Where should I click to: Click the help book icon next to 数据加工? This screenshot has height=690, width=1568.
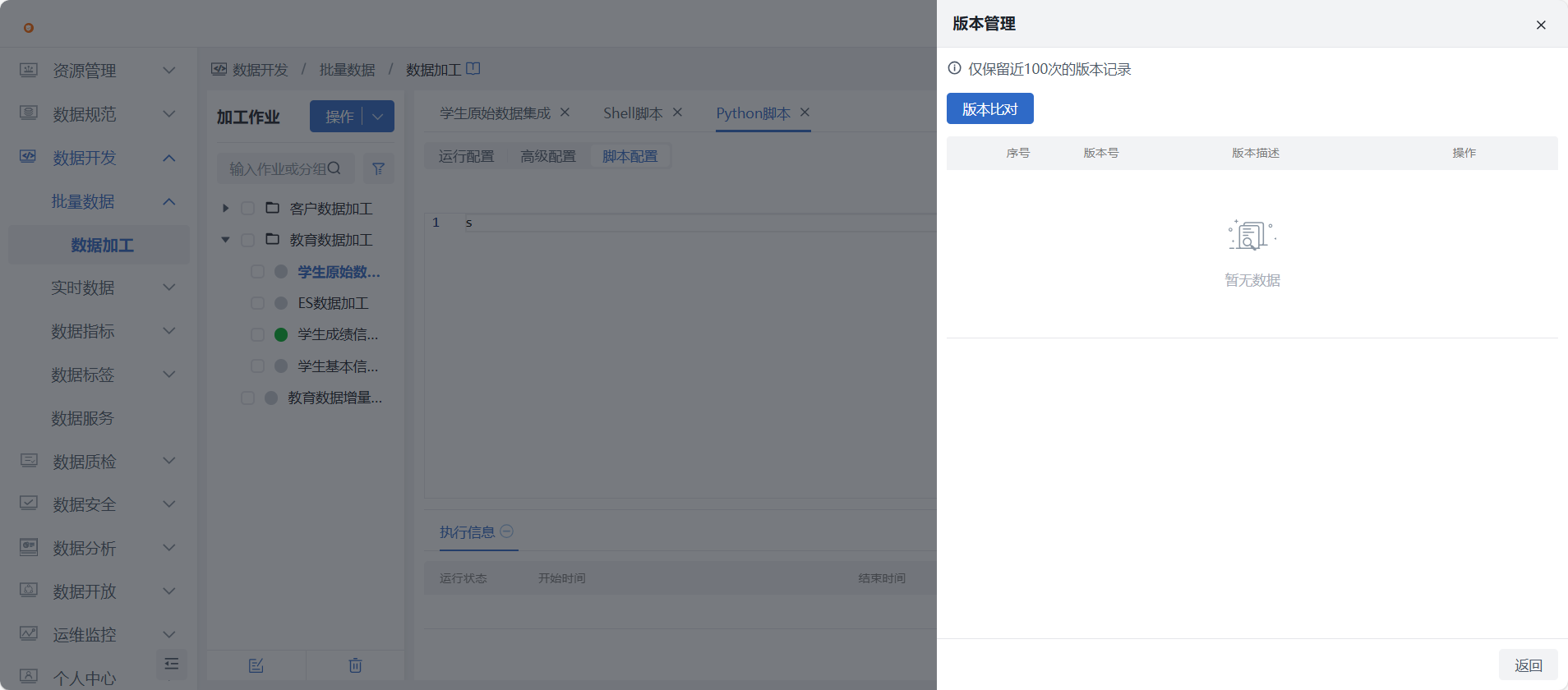(x=473, y=69)
